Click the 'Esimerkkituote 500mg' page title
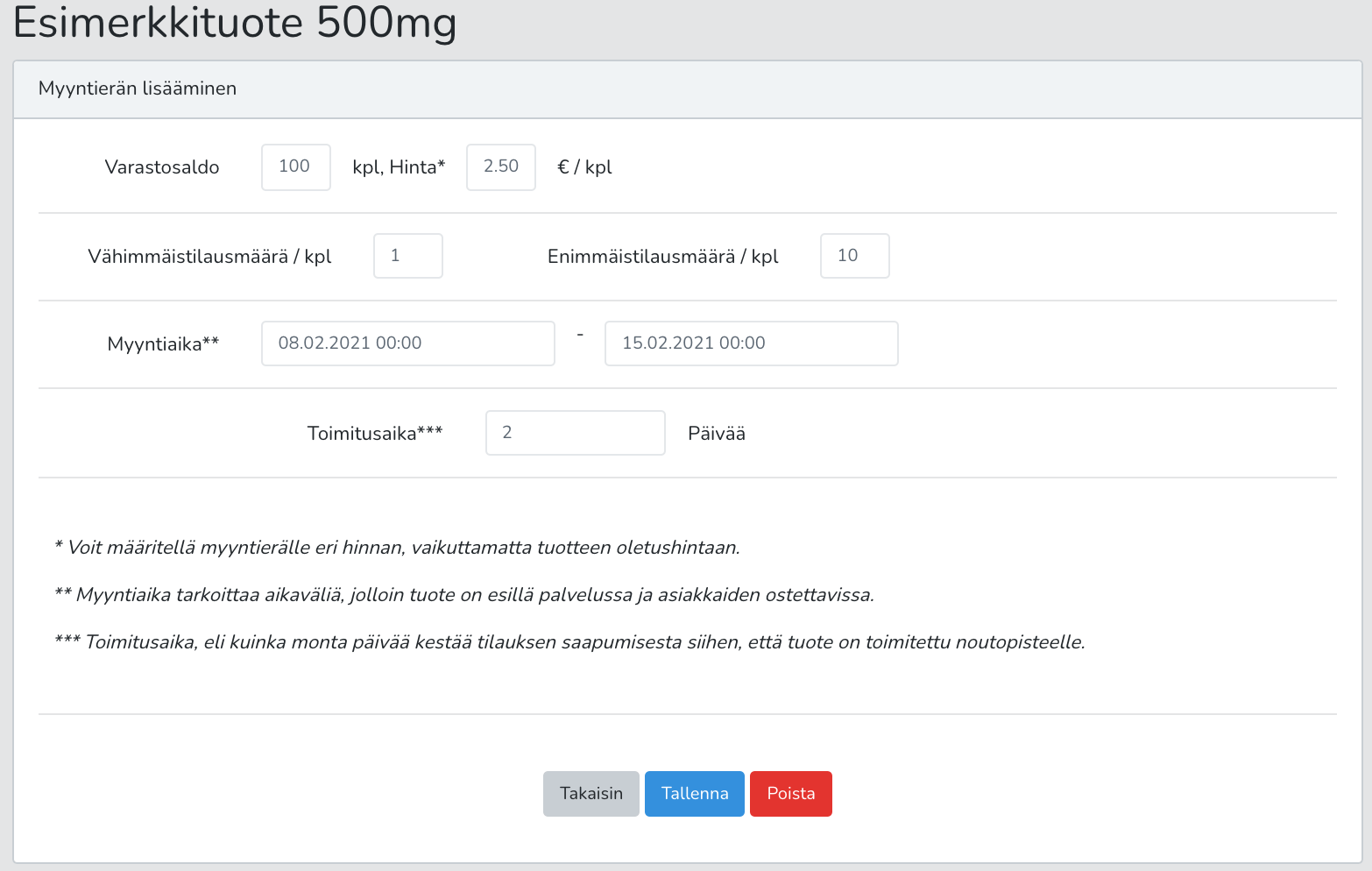1372x871 pixels. point(235,23)
